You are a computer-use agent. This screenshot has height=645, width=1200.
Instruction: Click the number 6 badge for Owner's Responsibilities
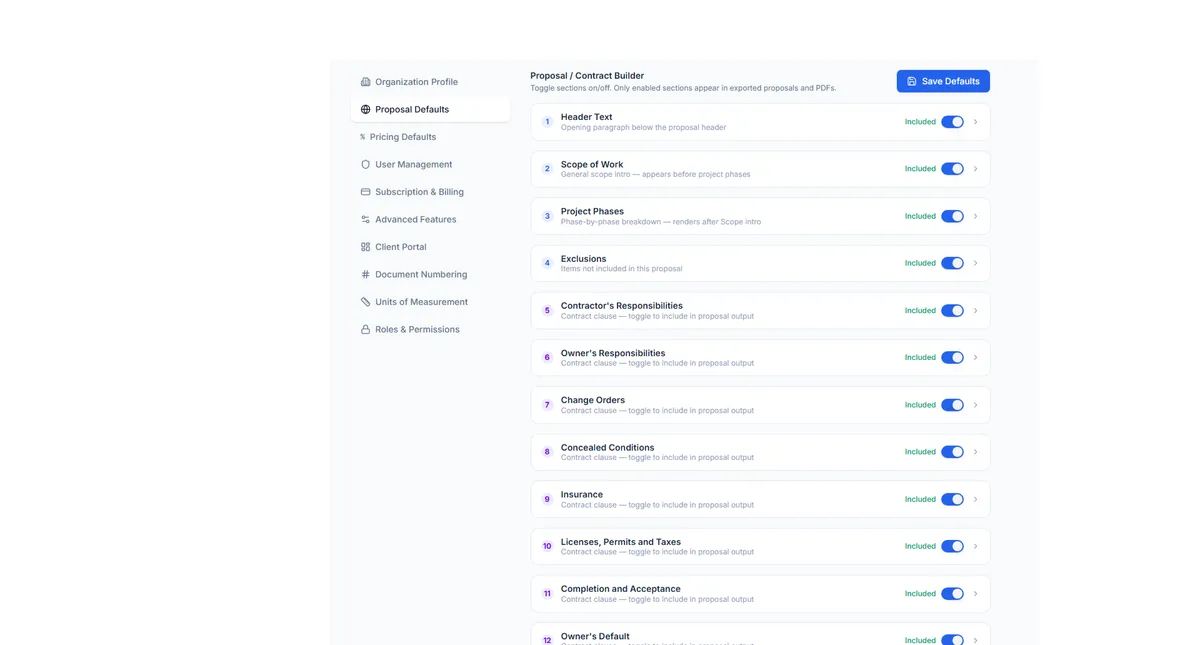[547, 358]
